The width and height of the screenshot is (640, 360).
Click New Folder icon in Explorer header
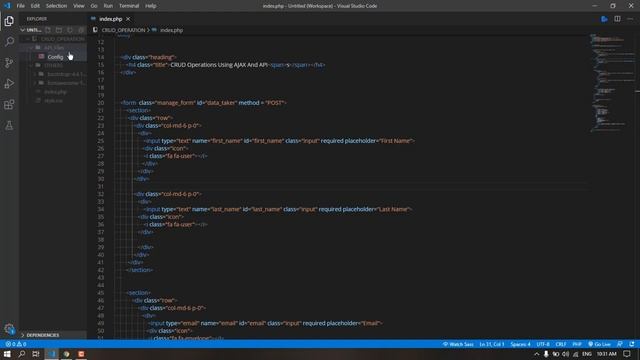[59, 30]
